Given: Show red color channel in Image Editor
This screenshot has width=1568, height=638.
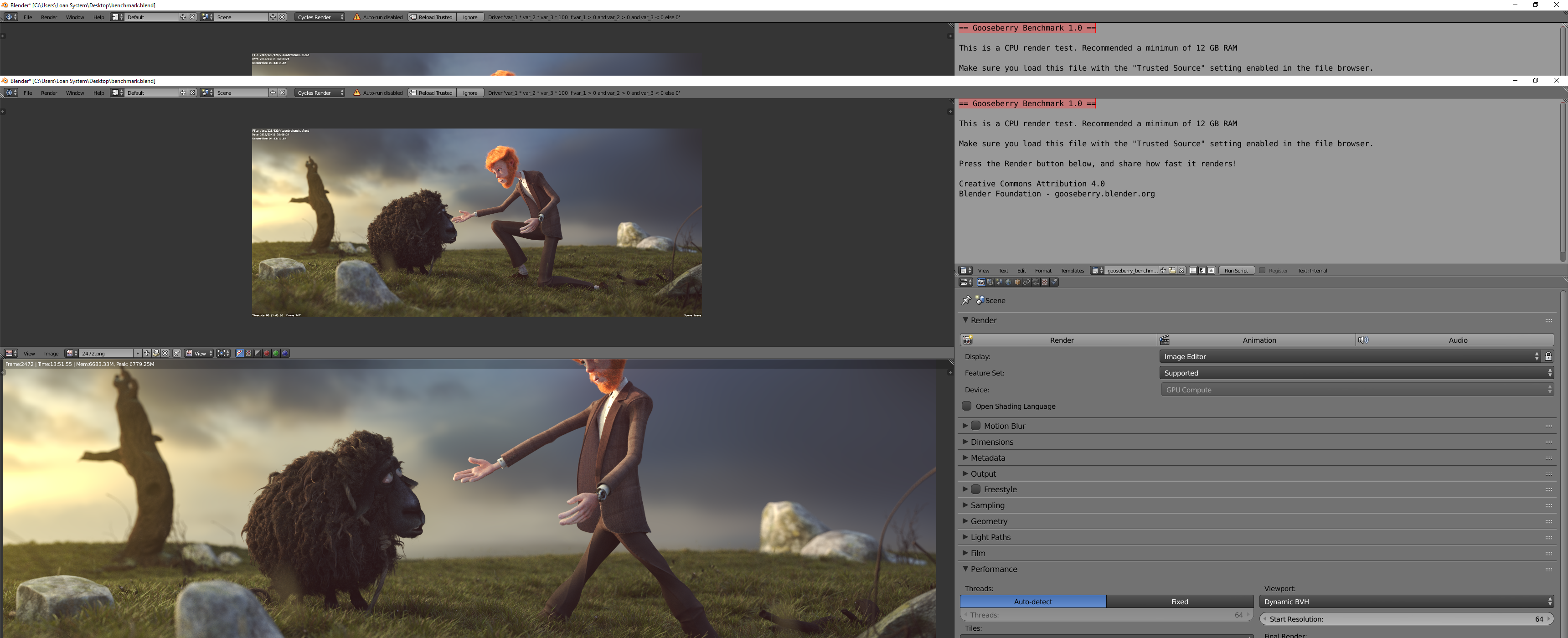Looking at the screenshot, I should click(267, 353).
